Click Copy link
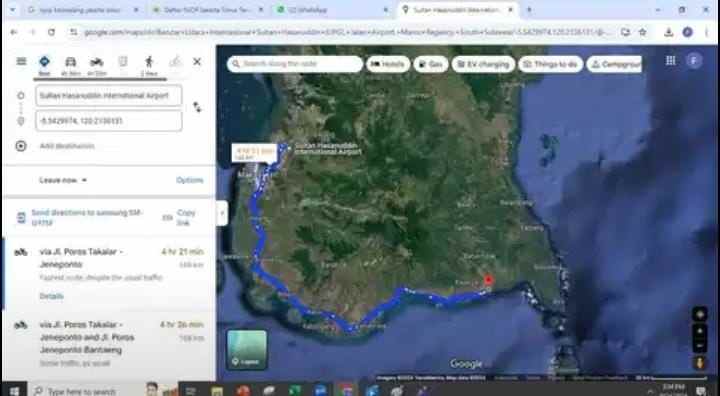 coord(186,218)
